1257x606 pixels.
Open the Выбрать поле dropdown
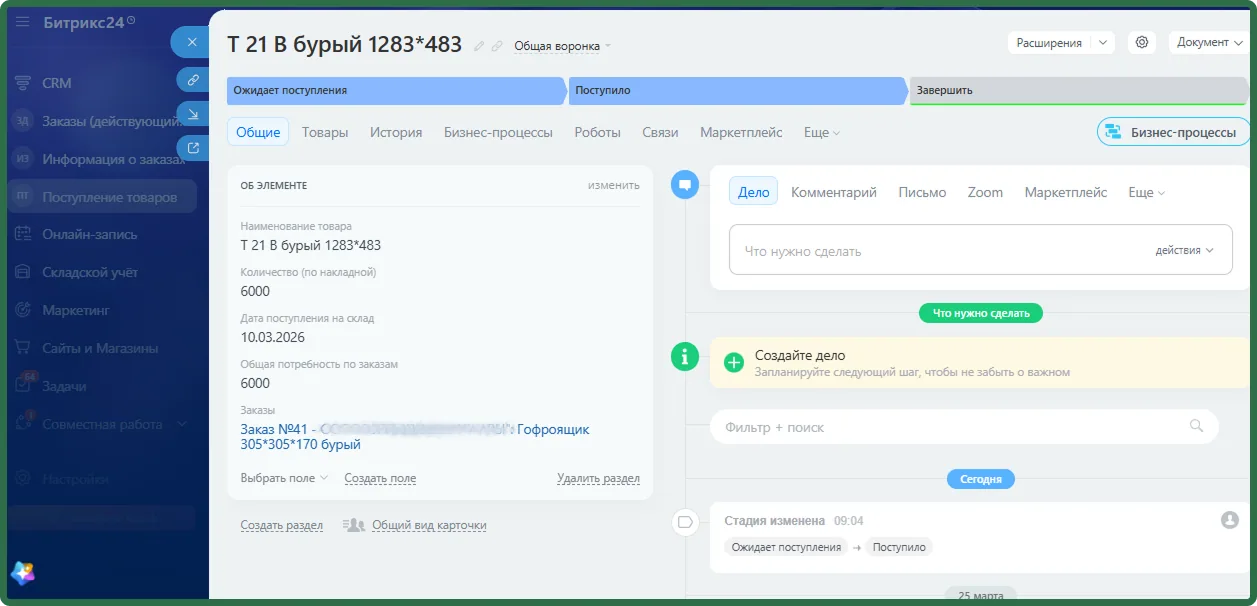point(284,478)
